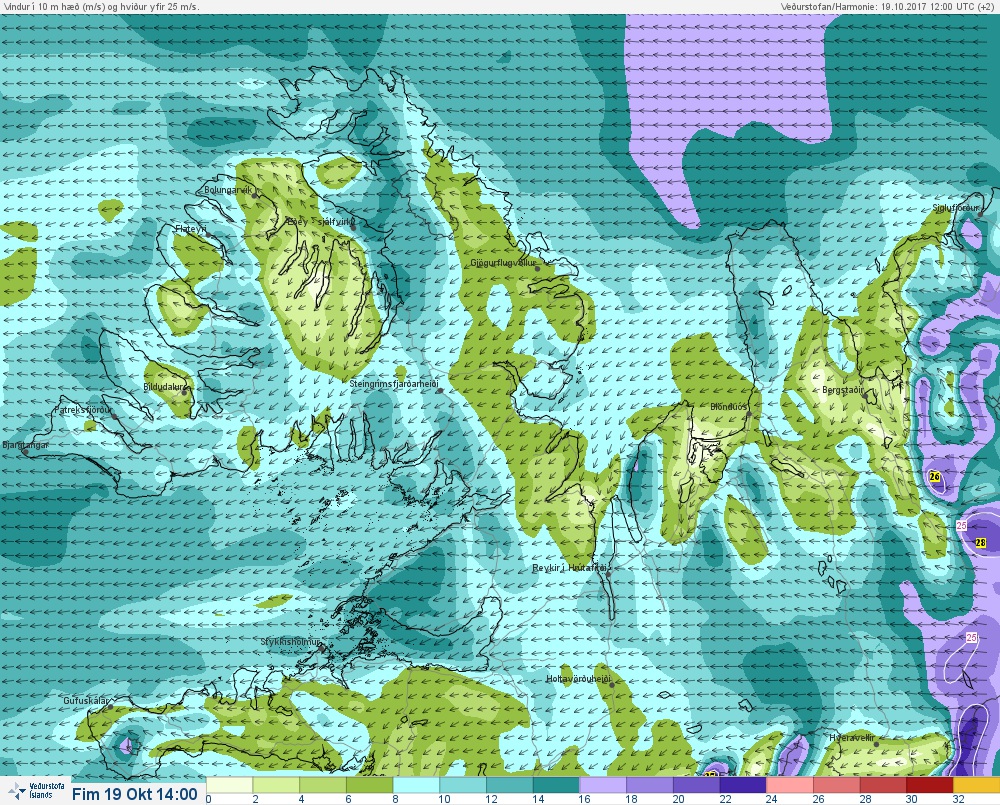Click the Bolungarvík station label
Image resolution: width=1000 pixels, height=805 pixels.
pos(228,190)
